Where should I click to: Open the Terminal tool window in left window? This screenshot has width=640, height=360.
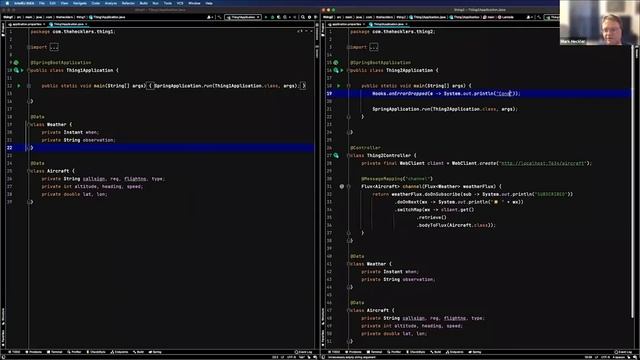(x=55, y=352)
